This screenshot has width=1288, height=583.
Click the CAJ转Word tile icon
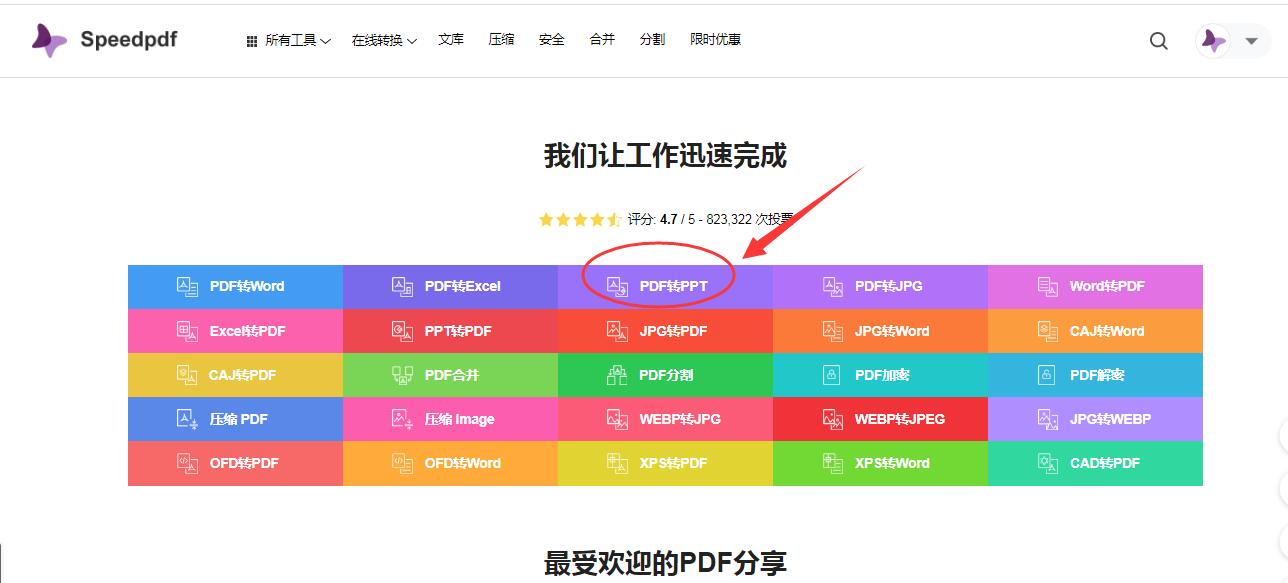[1047, 330]
